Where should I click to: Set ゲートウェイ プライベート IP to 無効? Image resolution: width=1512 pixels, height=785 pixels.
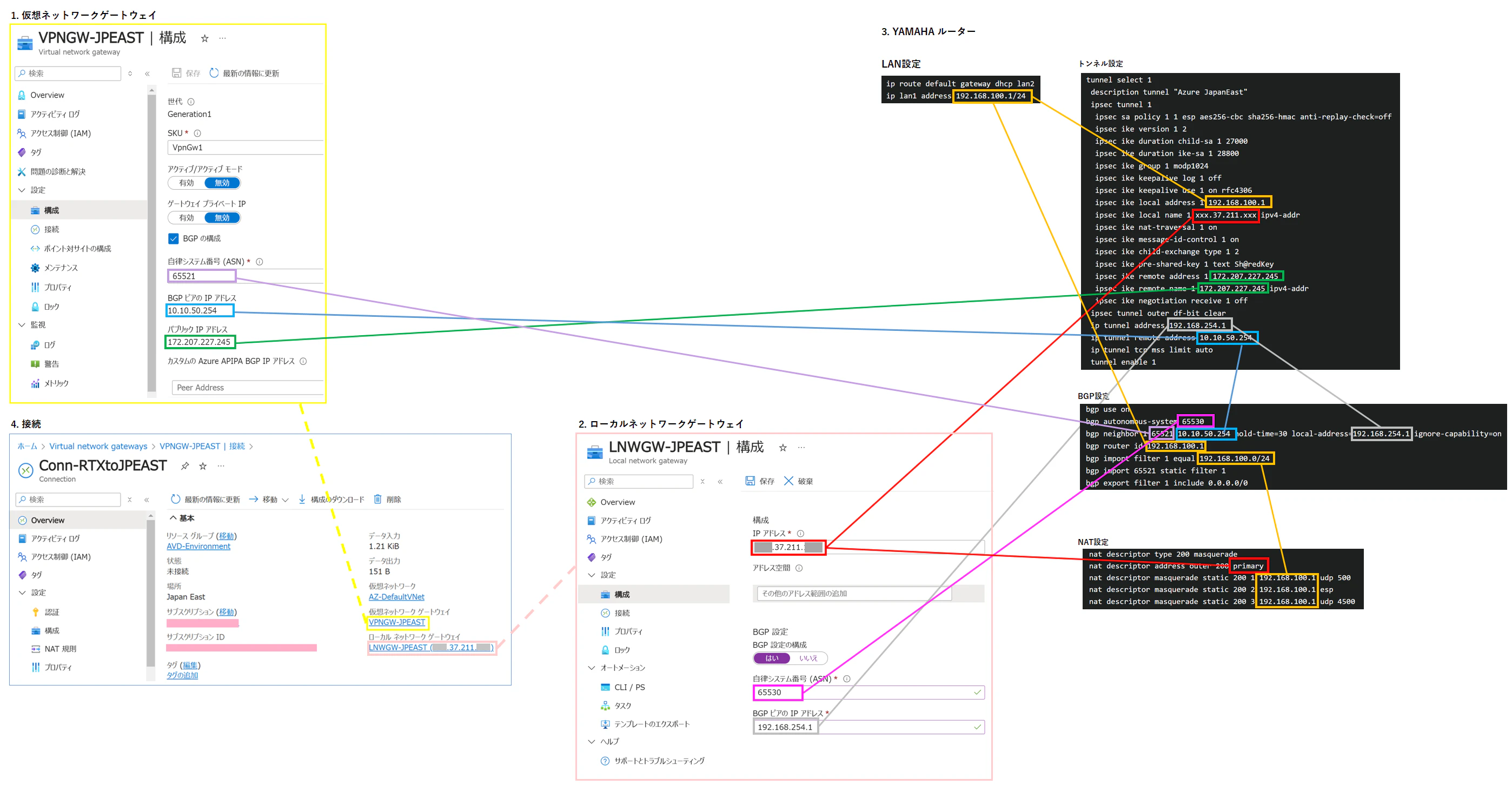[222, 218]
